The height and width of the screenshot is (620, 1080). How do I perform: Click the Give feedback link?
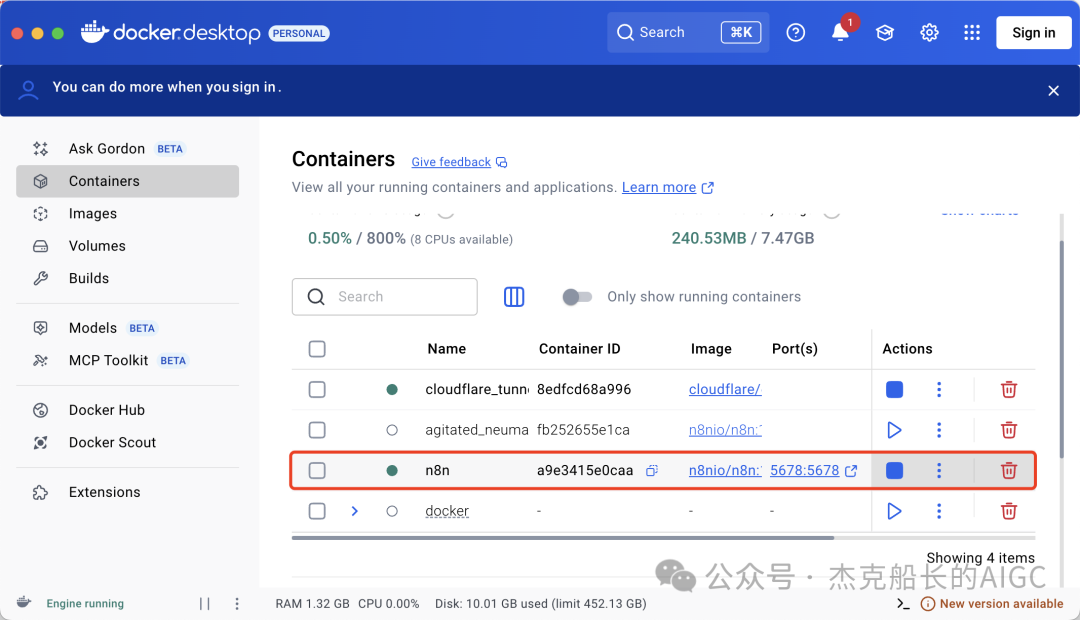click(459, 162)
